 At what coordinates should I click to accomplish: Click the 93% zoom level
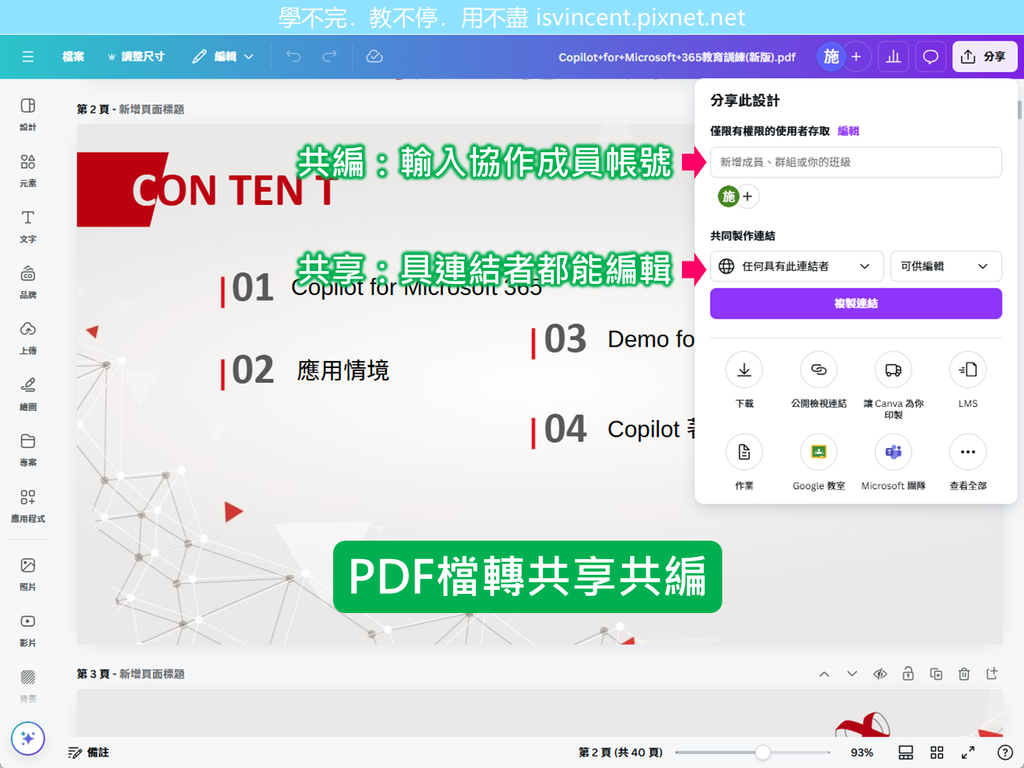861,752
